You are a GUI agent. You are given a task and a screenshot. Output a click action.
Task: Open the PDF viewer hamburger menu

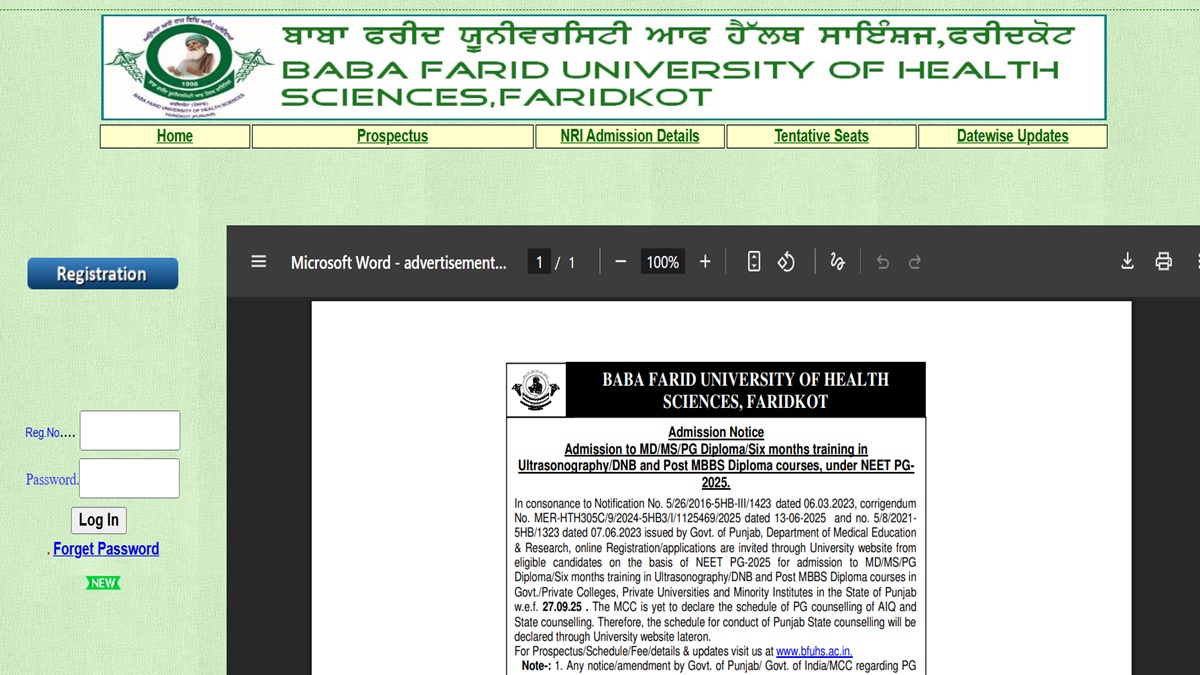click(258, 261)
